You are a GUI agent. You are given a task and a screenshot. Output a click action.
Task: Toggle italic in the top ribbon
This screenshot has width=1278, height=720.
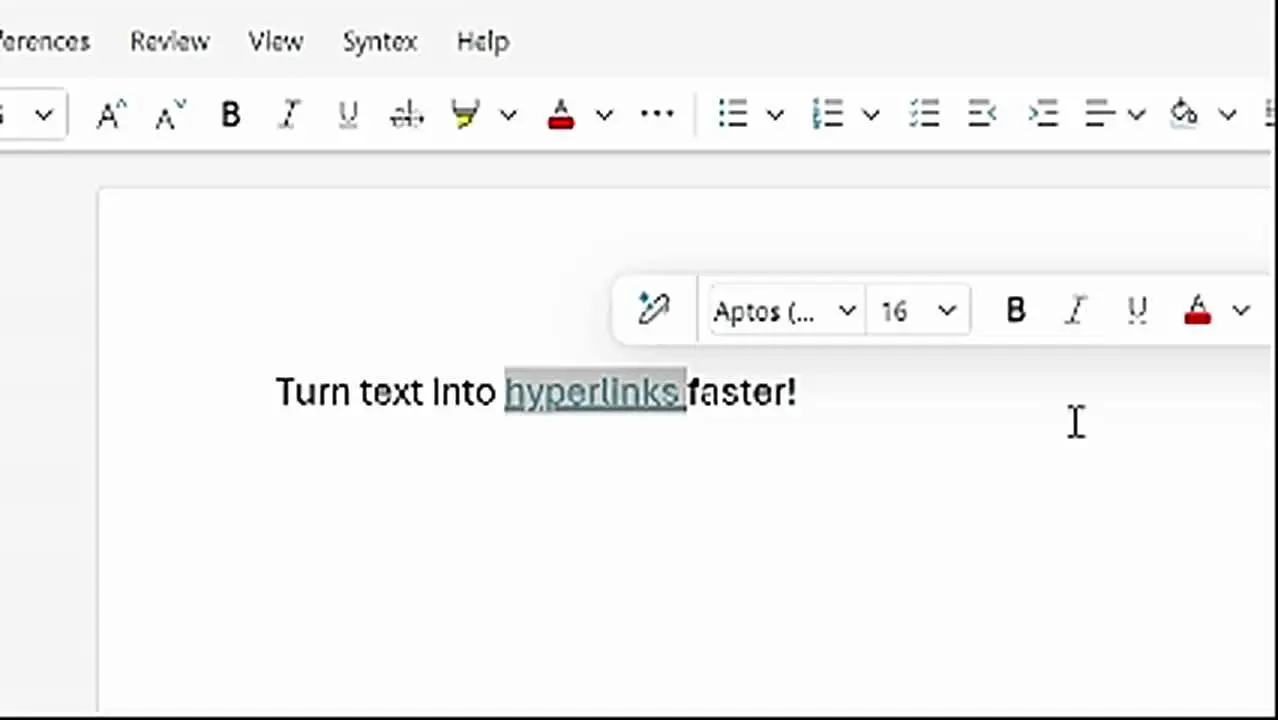point(290,115)
